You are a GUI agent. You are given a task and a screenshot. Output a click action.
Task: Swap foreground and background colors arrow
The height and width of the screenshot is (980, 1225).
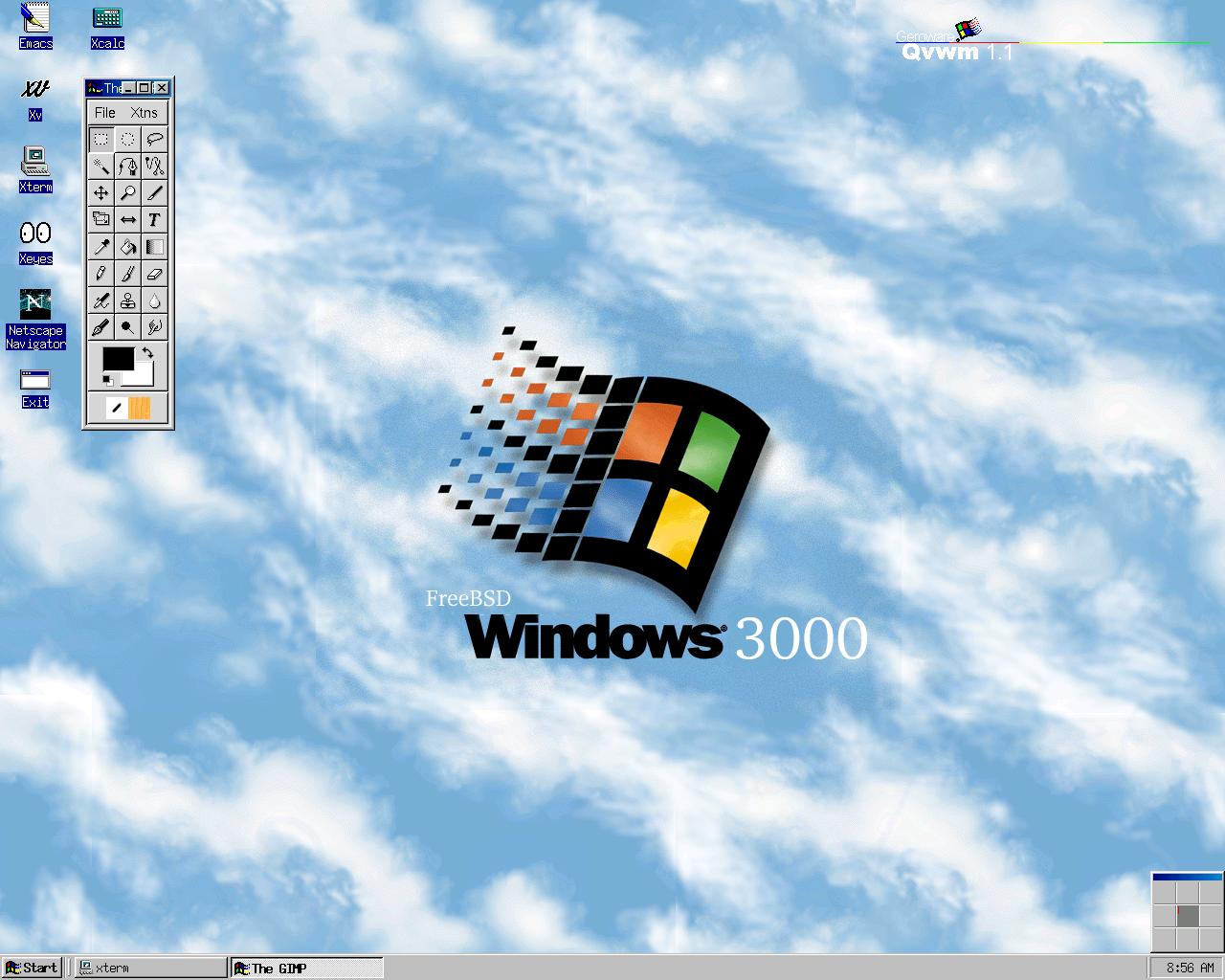click(147, 353)
